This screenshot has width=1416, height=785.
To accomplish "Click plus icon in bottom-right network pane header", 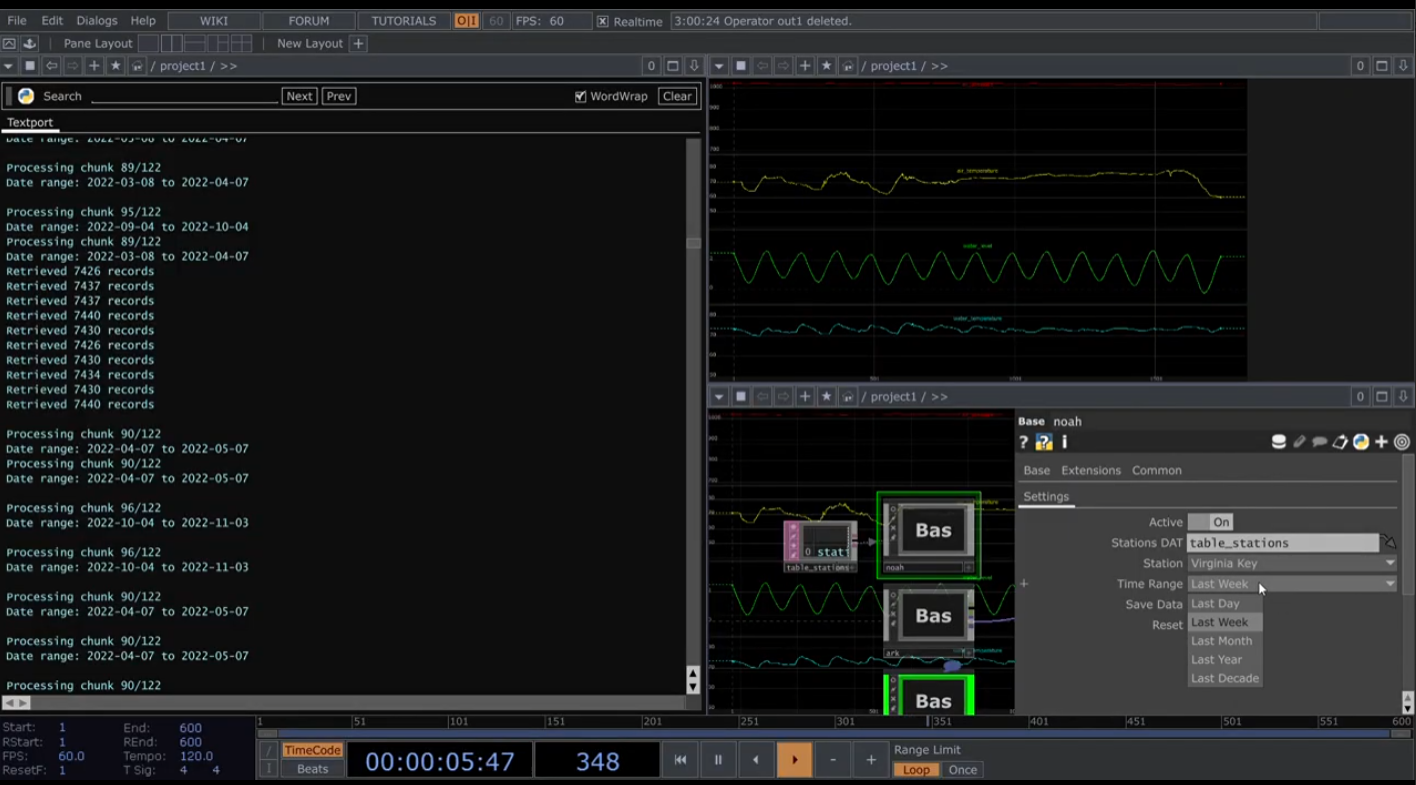I will pyautogui.click(x=805, y=397).
